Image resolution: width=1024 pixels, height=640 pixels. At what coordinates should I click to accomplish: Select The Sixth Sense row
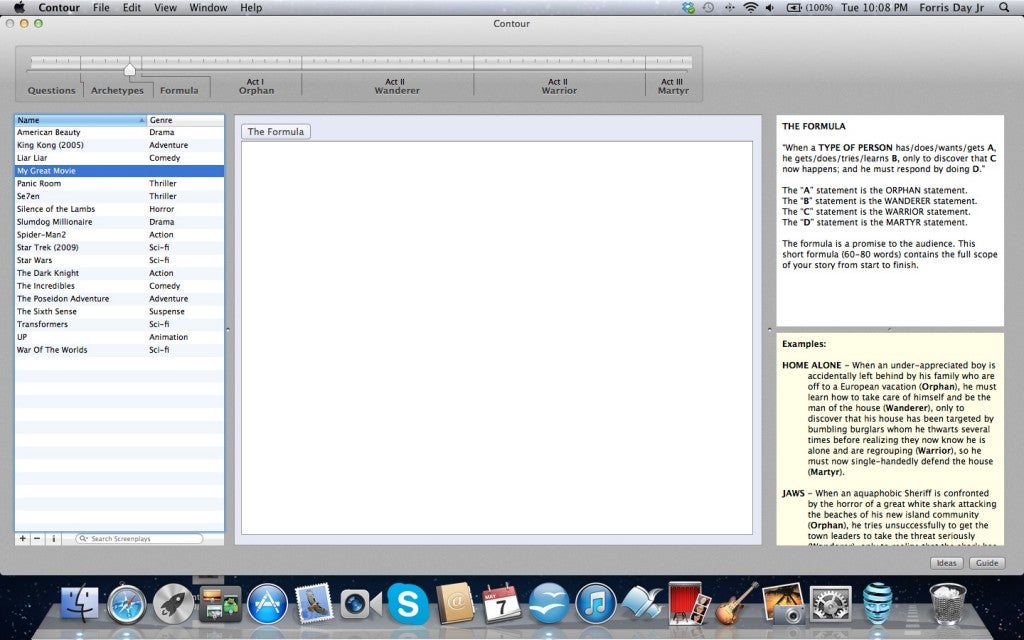120,312
